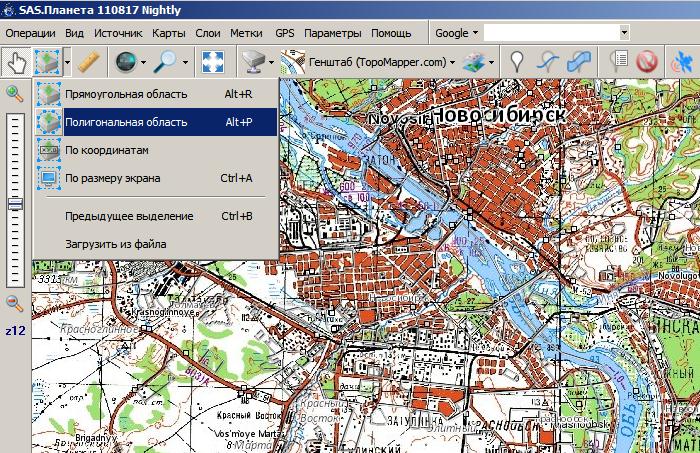The width and height of the screenshot is (700, 453).
Task: Click the vertical zoom level slider handle
Action: (15, 203)
